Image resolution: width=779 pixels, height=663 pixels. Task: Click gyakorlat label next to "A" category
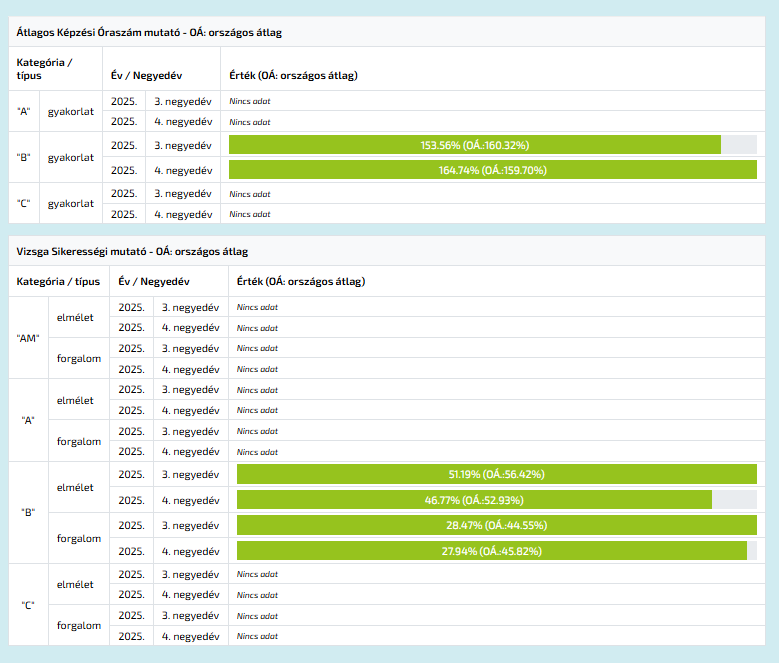(71, 111)
